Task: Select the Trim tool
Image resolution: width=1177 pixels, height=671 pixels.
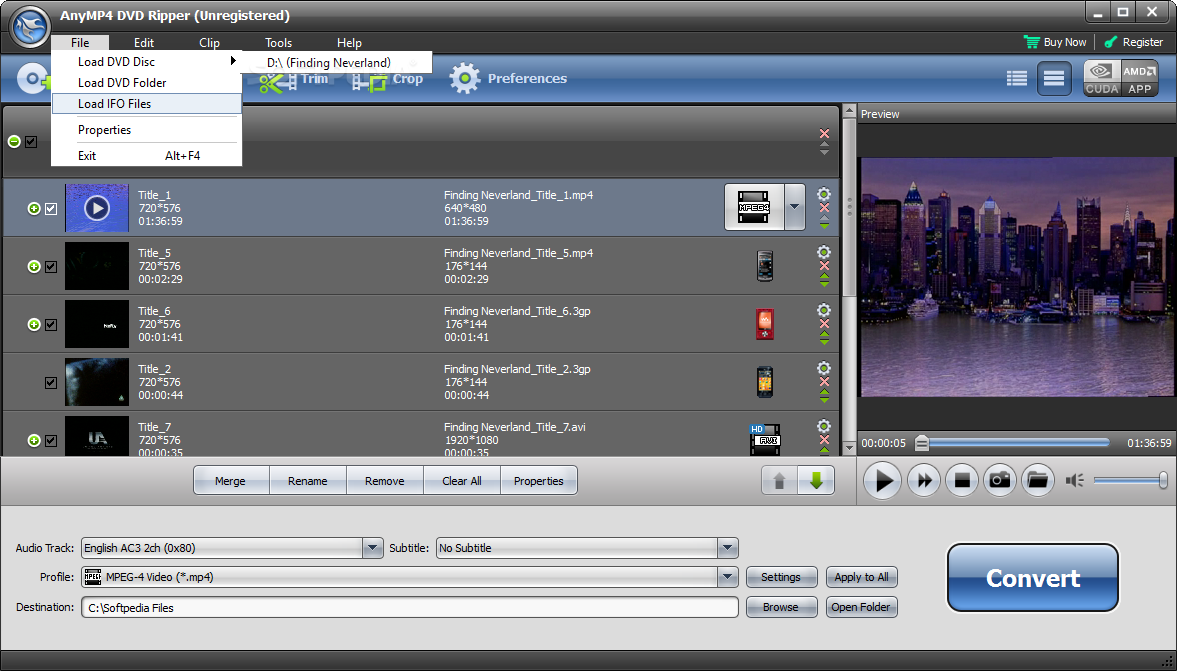Action: (x=293, y=80)
